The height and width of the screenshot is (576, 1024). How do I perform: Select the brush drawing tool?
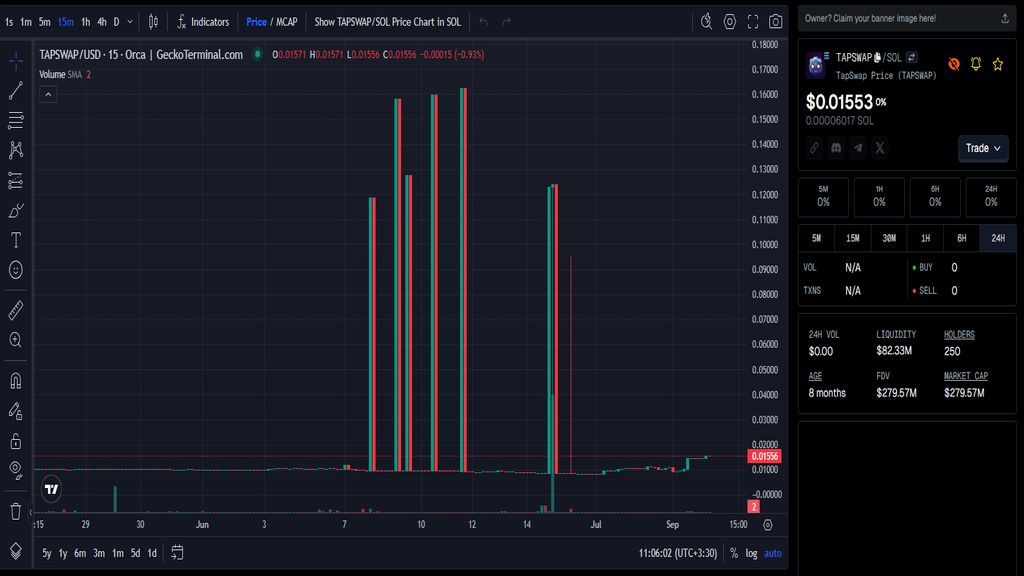(16, 210)
